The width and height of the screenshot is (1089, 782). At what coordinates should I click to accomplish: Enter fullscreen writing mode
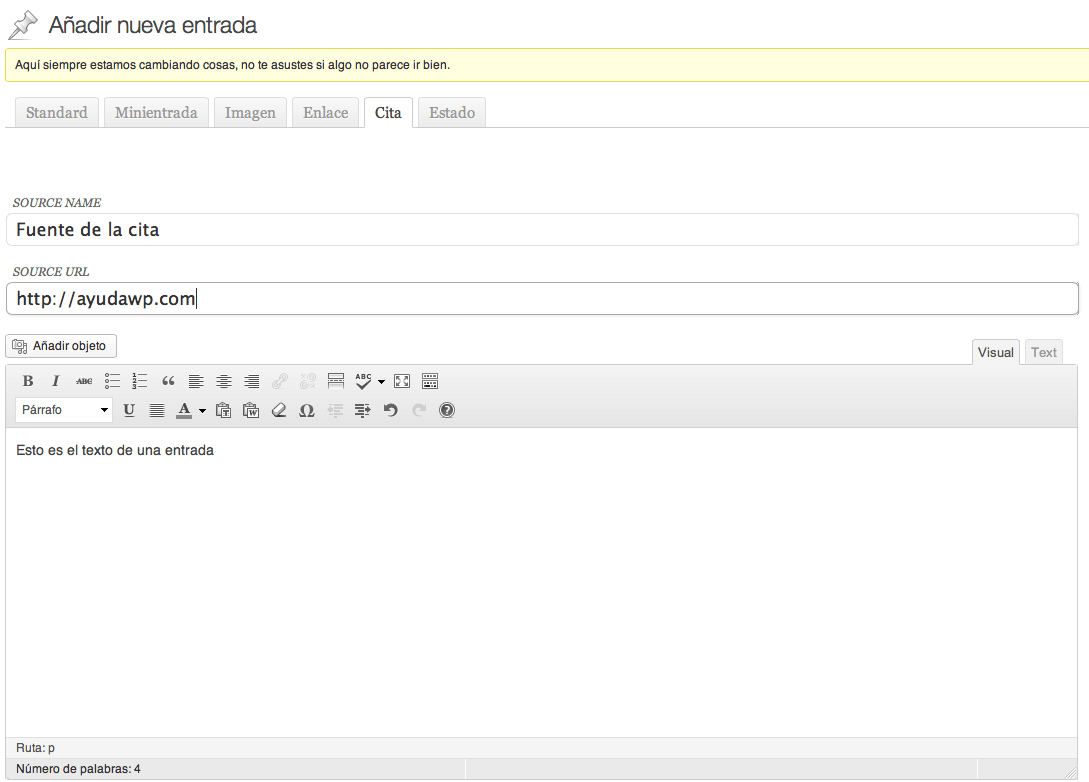pyautogui.click(x=402, y=381)
